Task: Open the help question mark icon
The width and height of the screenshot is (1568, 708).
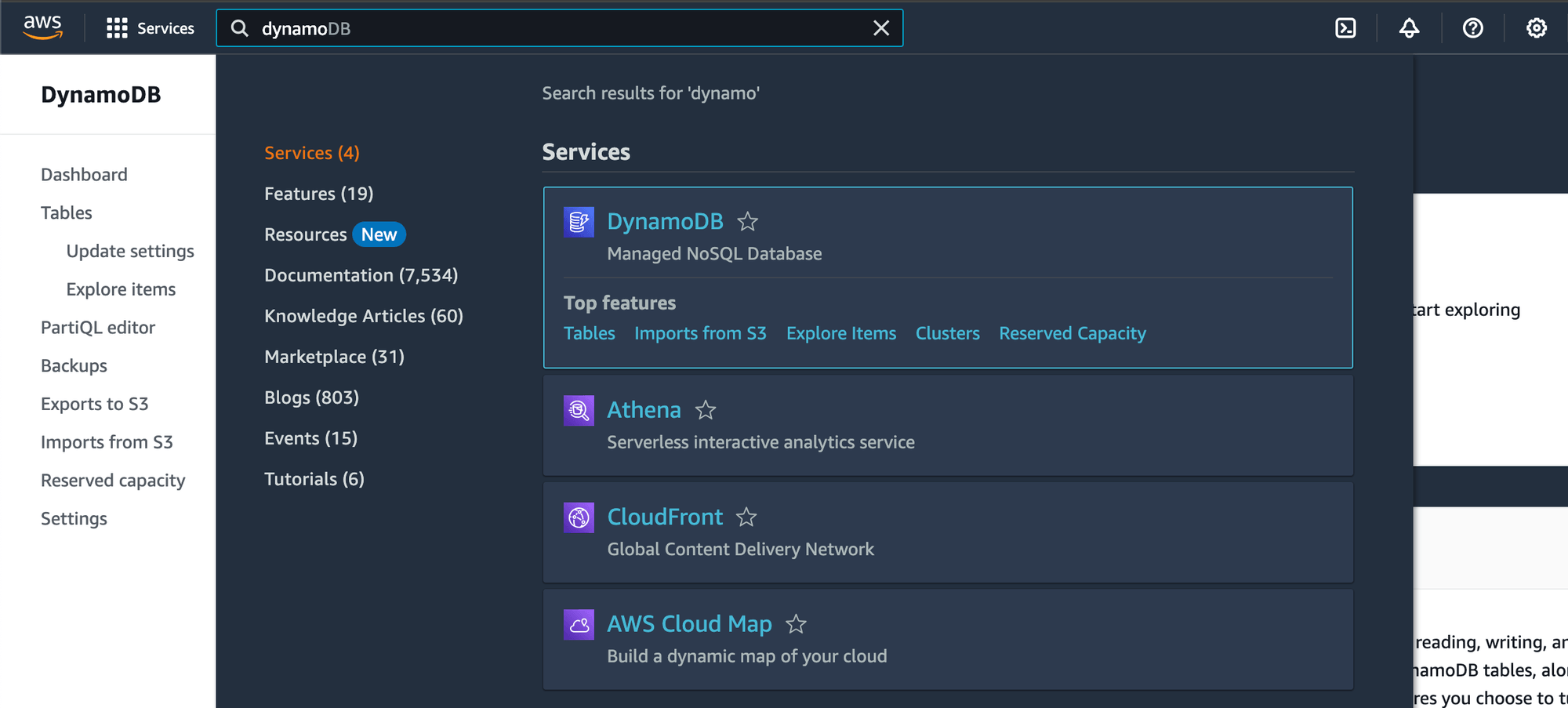Action: point(1472,28)
